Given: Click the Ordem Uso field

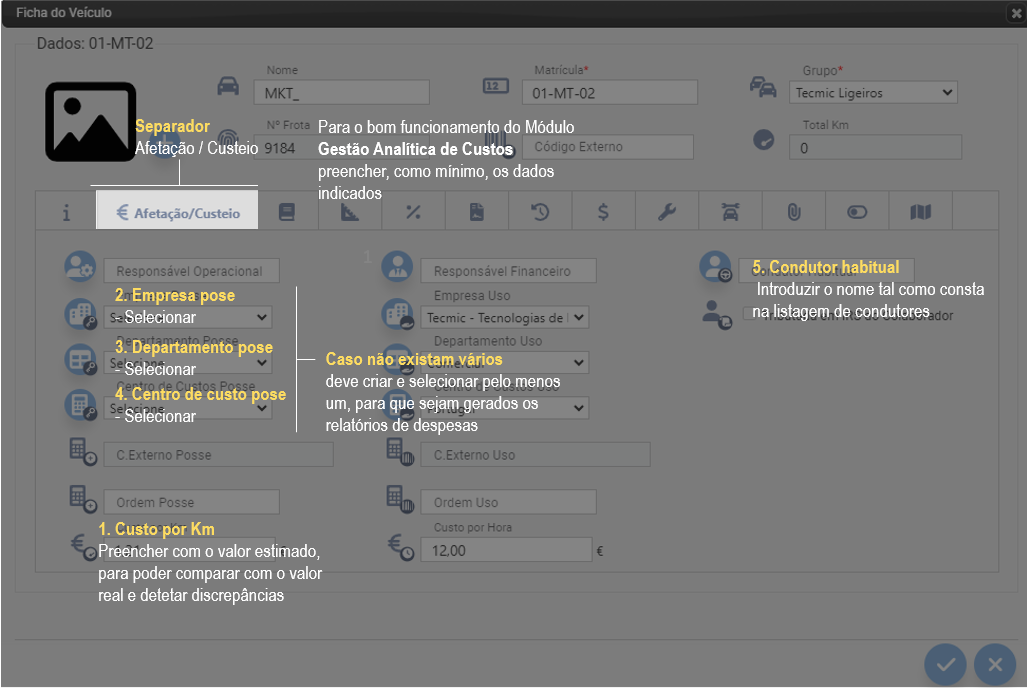Looking at the screenshot, I should (x=508, y=502).
